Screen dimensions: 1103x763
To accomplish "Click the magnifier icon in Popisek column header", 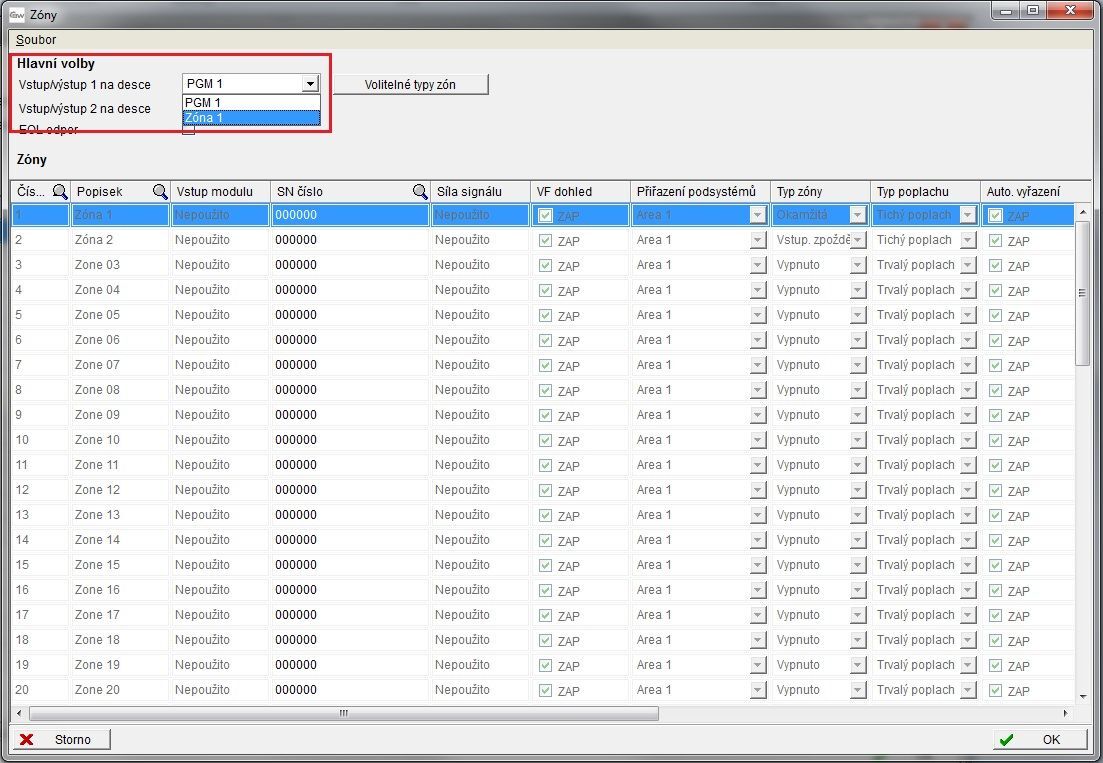I will (160, 192).
